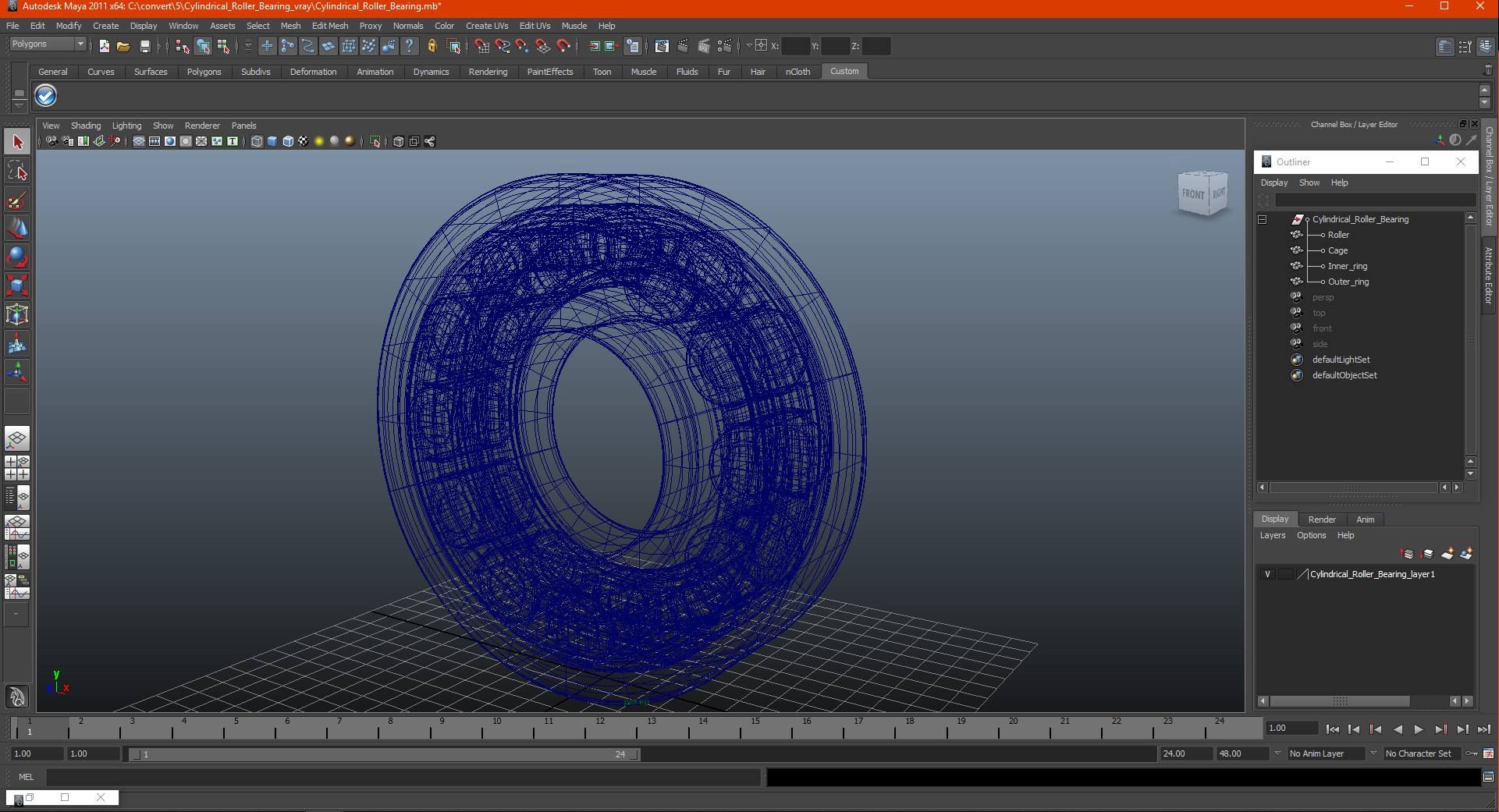Switch to Persp/Outliner layout

[x=17, y=498]
